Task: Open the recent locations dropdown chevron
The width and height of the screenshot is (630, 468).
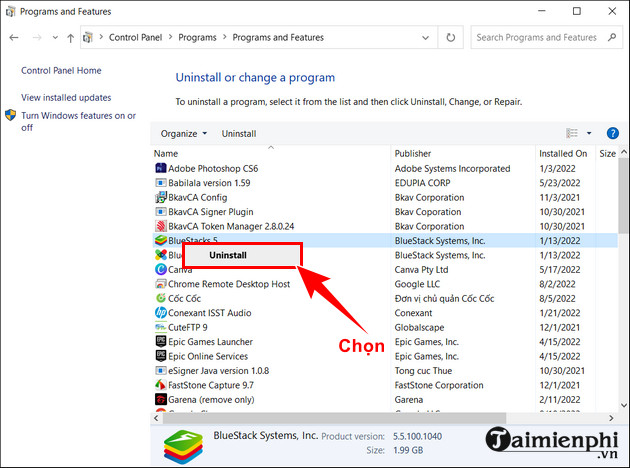Action: pyautogui.click(x=55, y=37)
